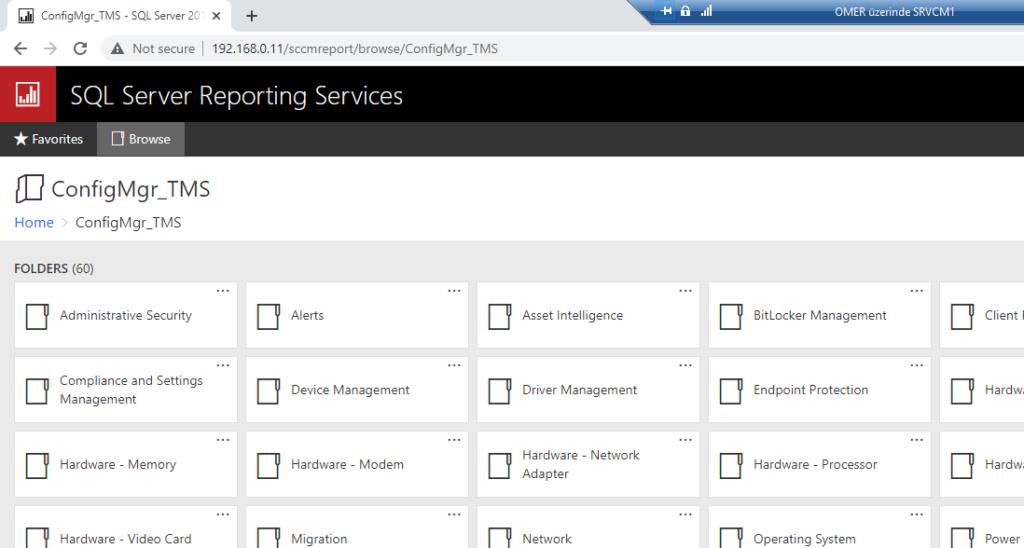The height and width of the screenshot is (548, 1024).
Task: Open ellipsis menu for Alerts folder
Action: (x=454, y=291)
